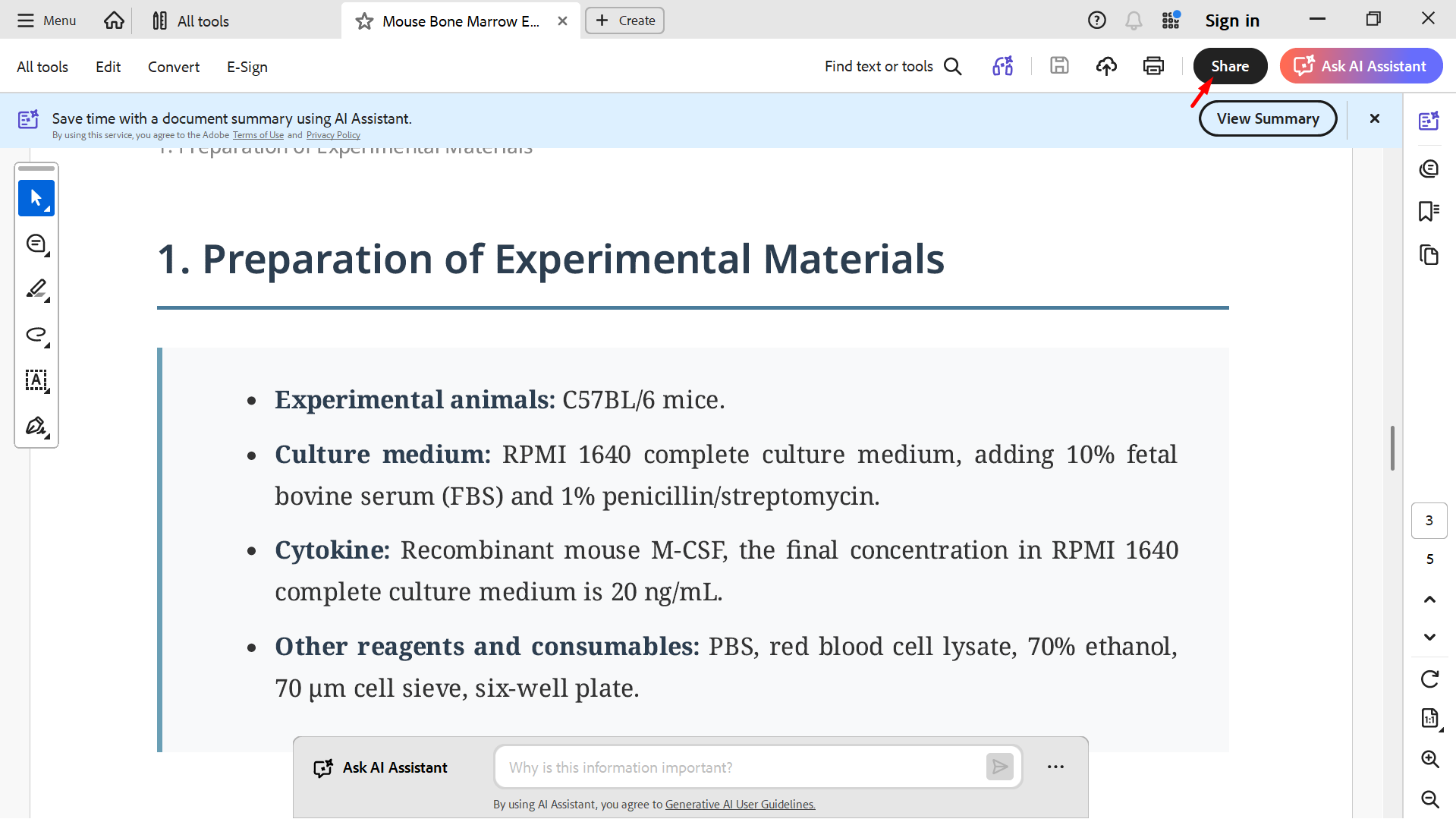
Task: Print the document with printer icon
Action: (1153, 66)
